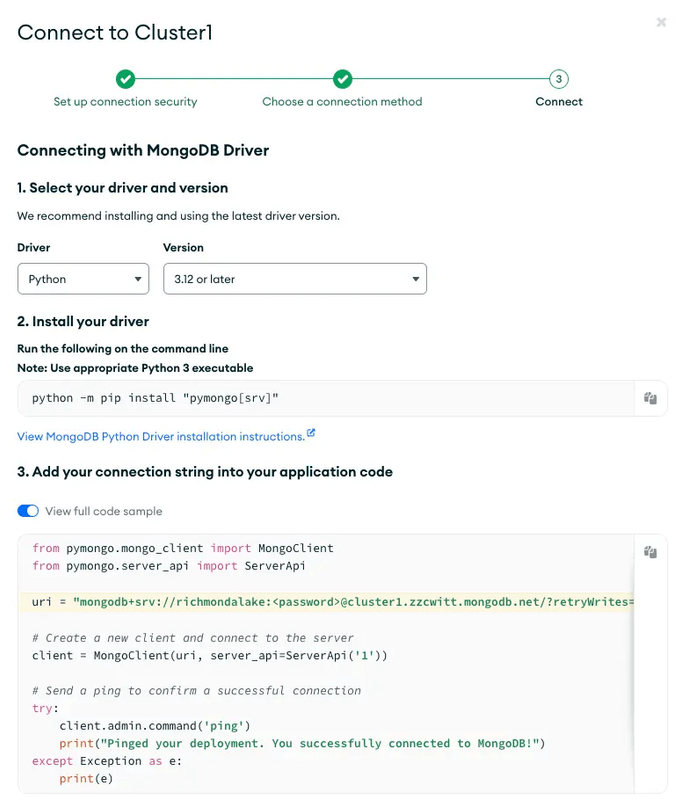The width and height of the screenshot is (689, 800).
Task: Toggle View full code sample switch
Action: click(28, 511)
